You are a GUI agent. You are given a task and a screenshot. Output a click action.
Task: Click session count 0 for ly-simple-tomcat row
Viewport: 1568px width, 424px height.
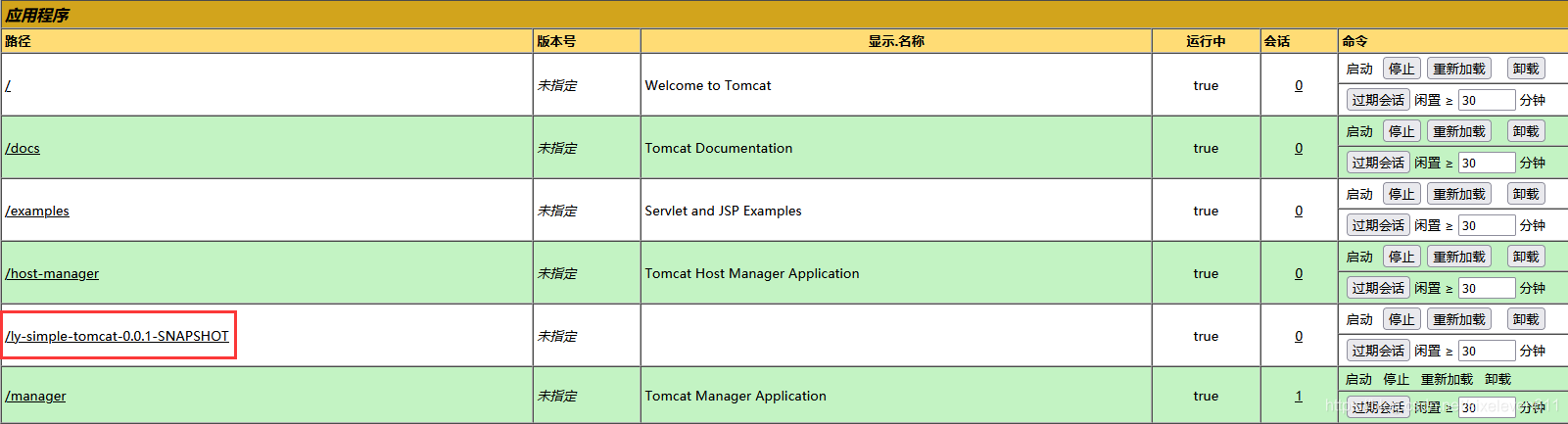1299,336
